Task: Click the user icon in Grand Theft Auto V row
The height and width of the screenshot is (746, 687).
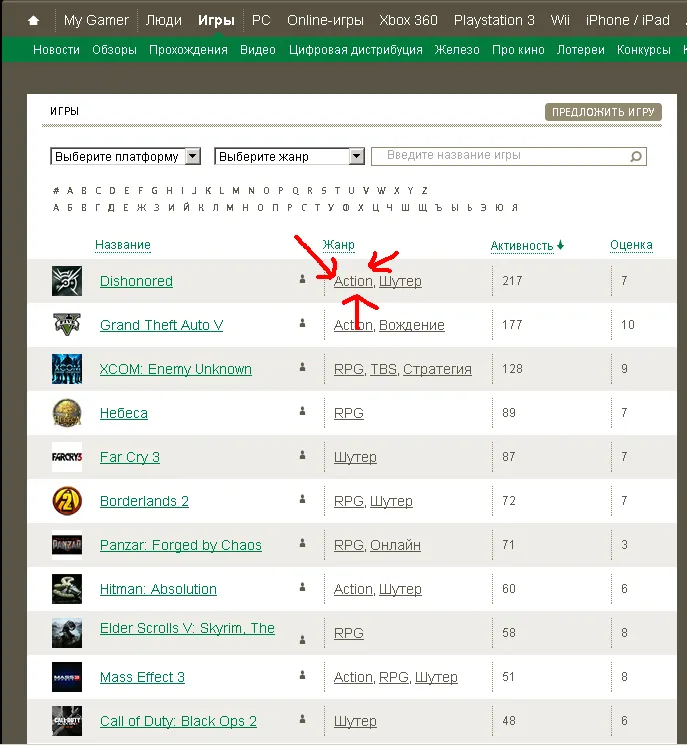Action: click(302, 323)
